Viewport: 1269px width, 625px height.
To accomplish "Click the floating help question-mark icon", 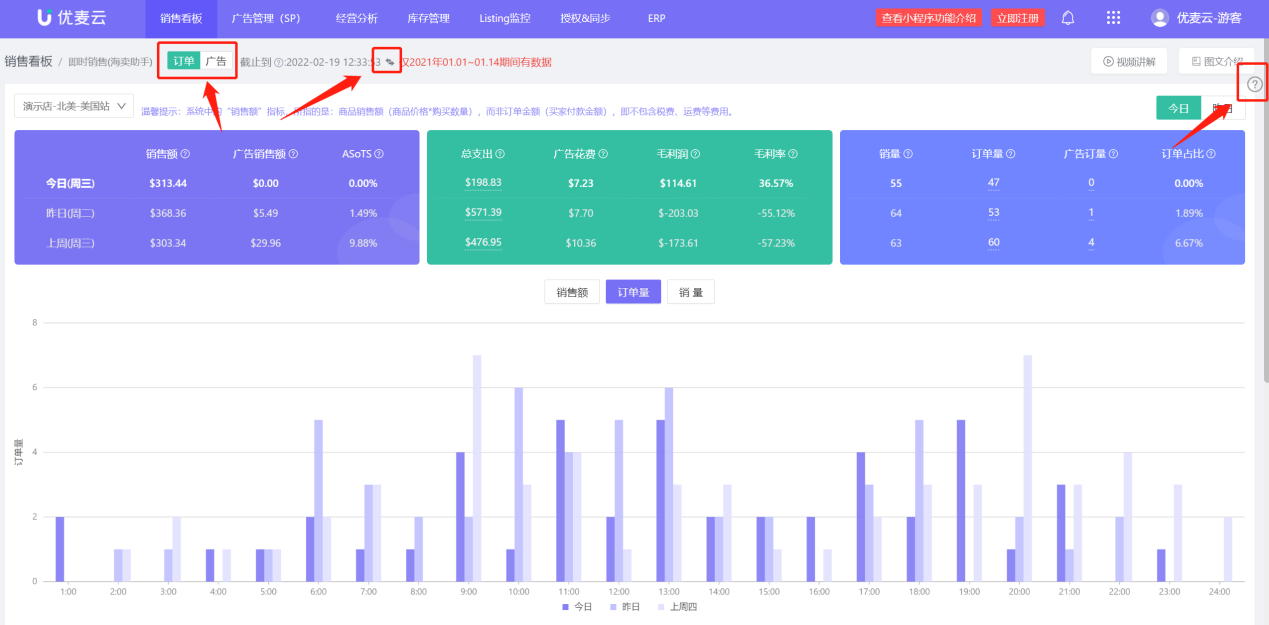I will pyautogui.click(x=1255, y=85).
